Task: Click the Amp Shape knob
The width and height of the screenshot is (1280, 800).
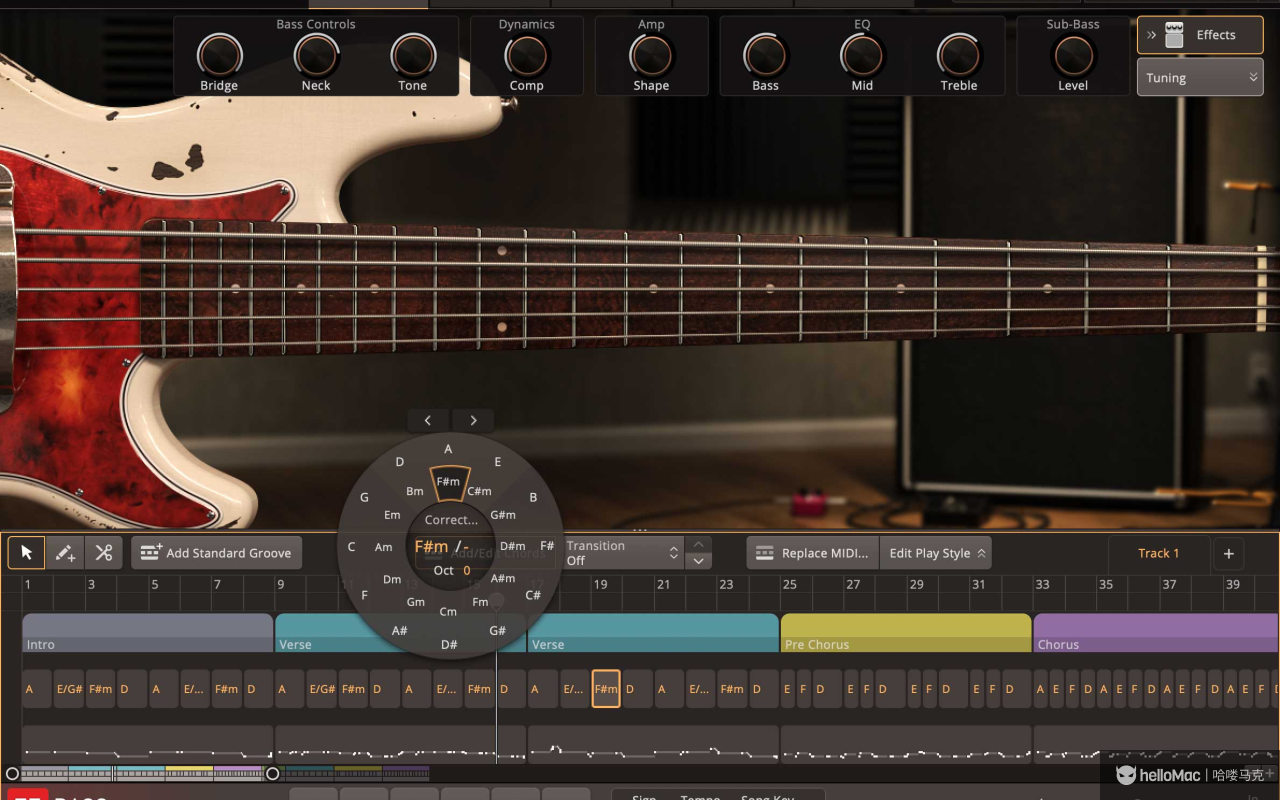Action: 651,55
